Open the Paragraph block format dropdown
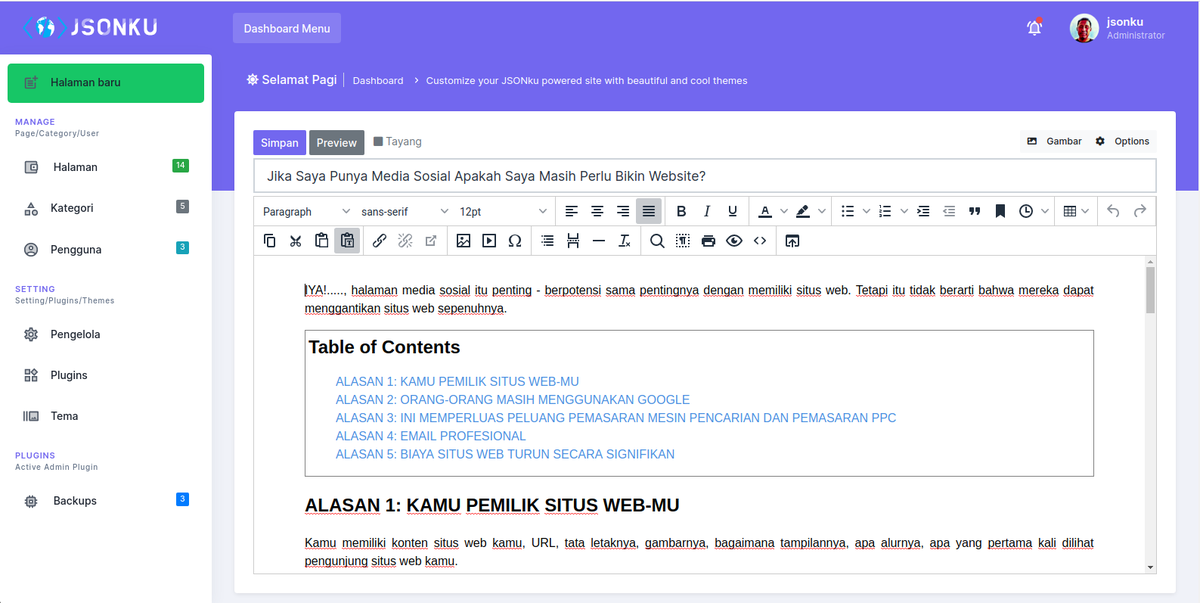 point(307,211)
